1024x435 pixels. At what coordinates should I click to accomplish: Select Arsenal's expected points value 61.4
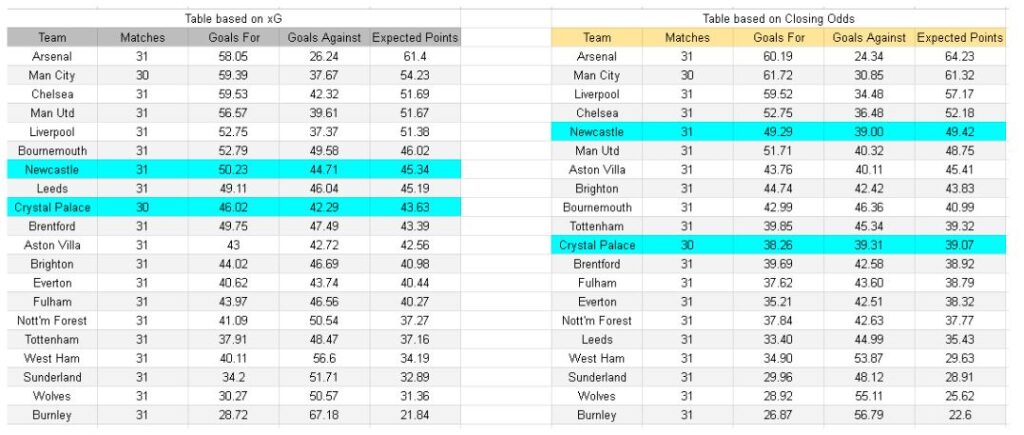[415, 57]
